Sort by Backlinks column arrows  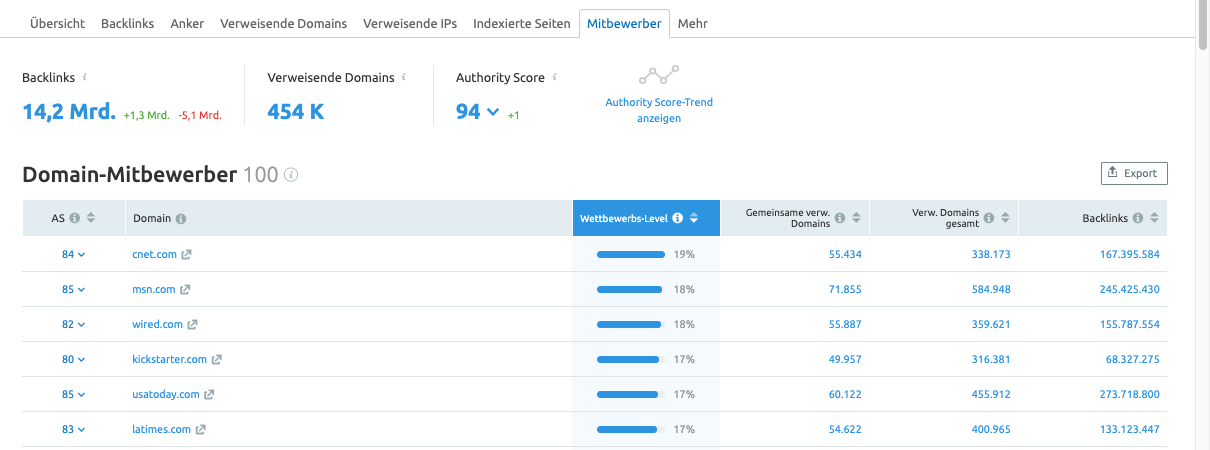pos(1154,218)
